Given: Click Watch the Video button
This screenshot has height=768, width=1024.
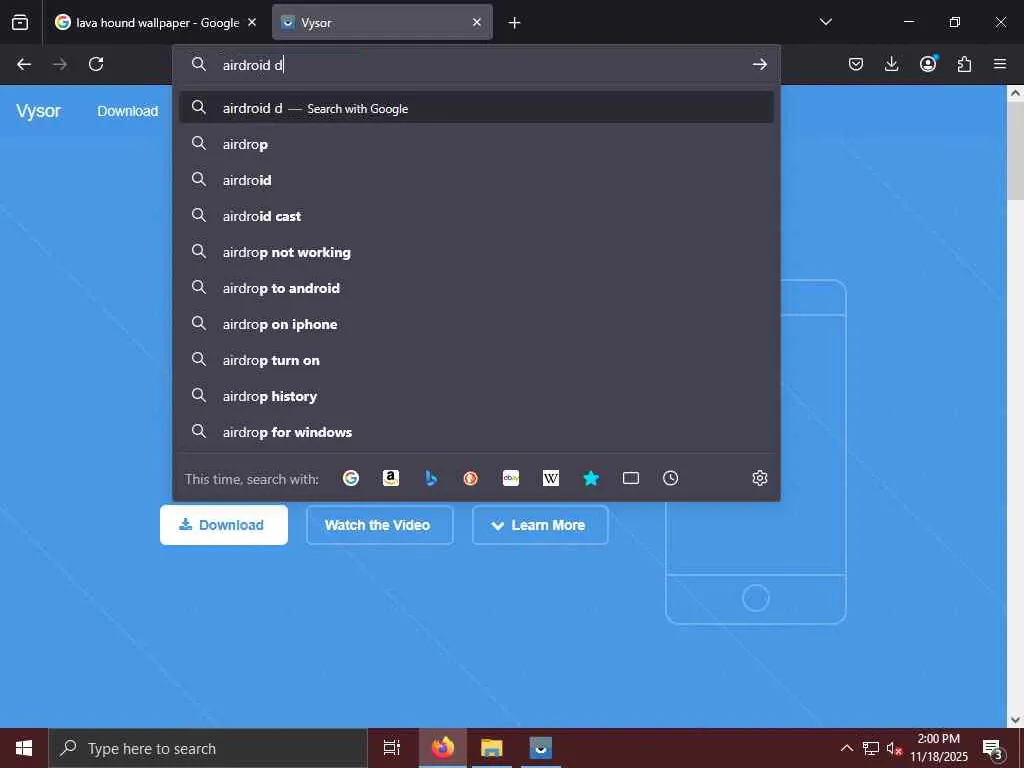Looking at the screenshot, I should coord(379,524).
